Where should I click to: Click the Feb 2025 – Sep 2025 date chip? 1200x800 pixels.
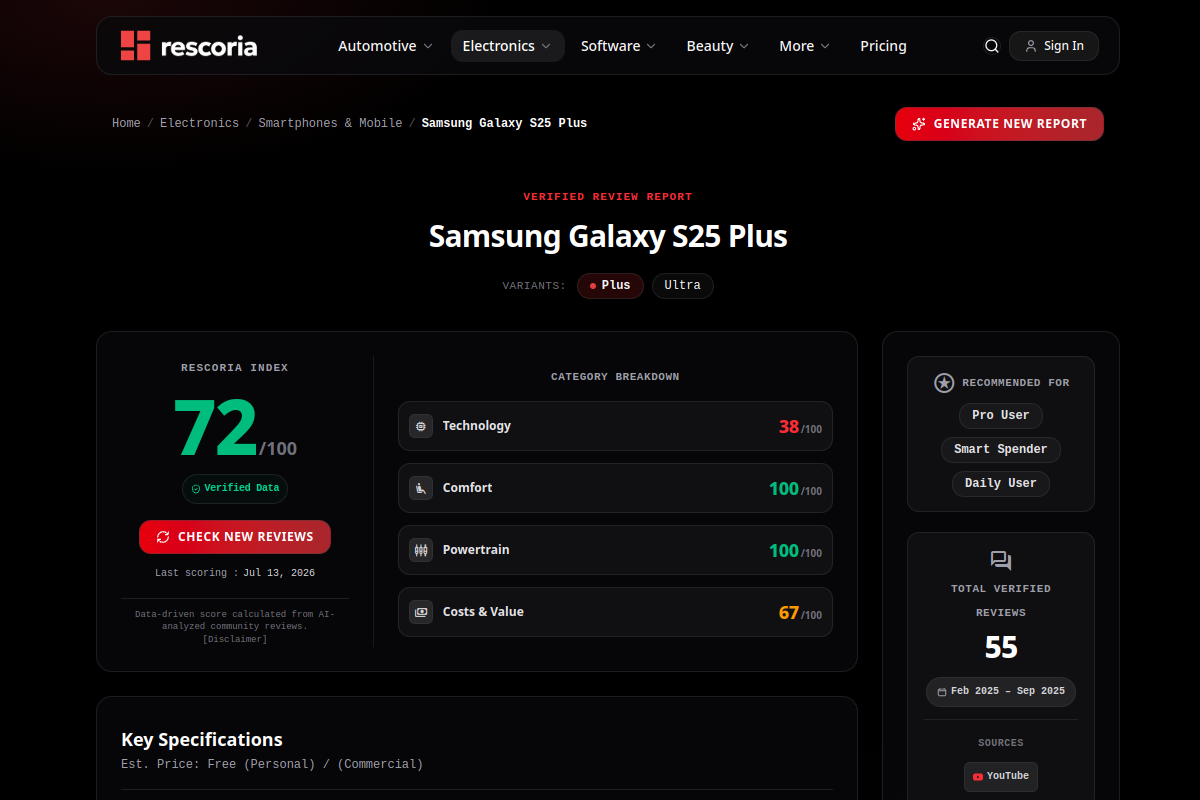[1001, 692]
